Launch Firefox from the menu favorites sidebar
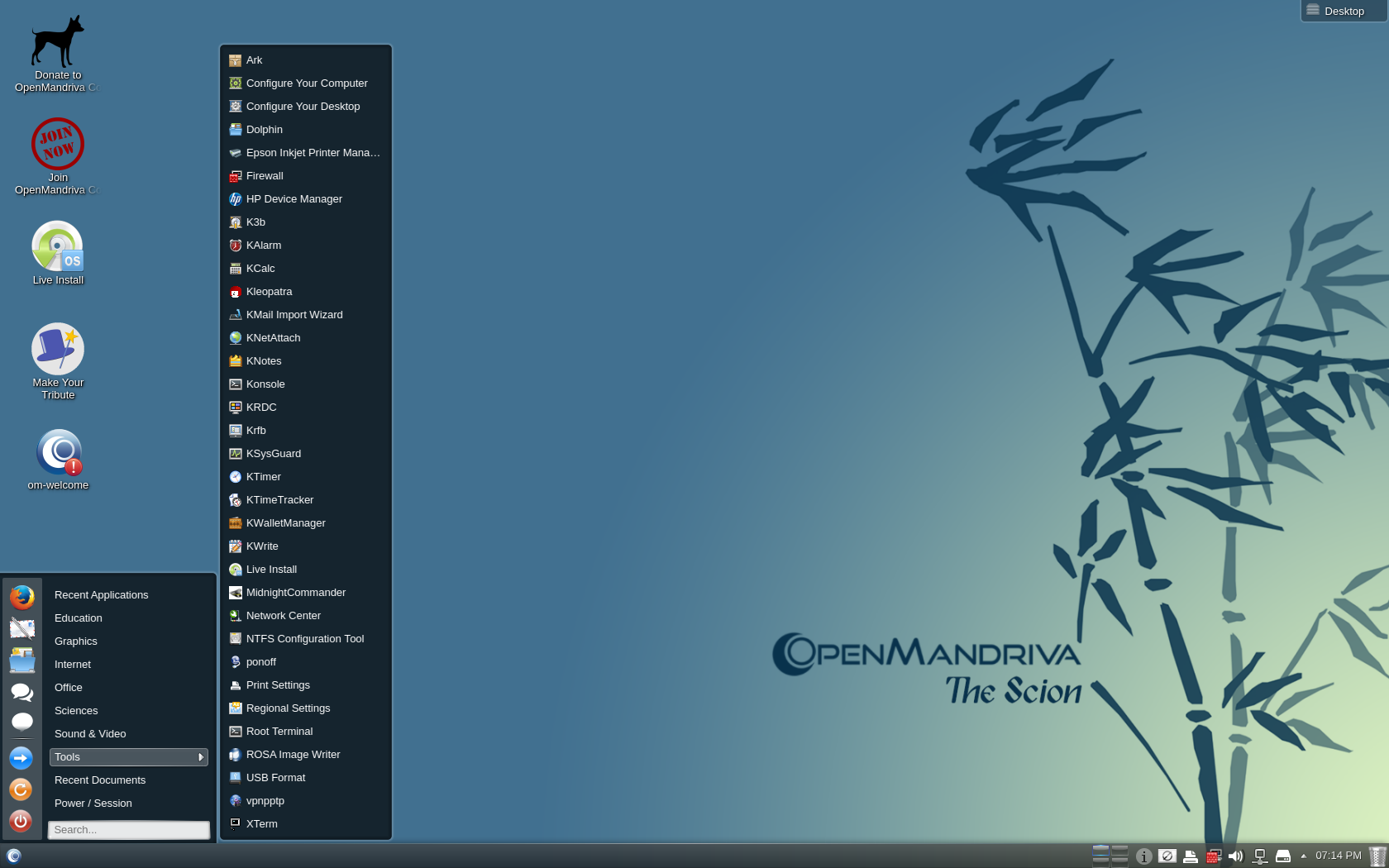1389x868 pixels. (x=21, y=596)
